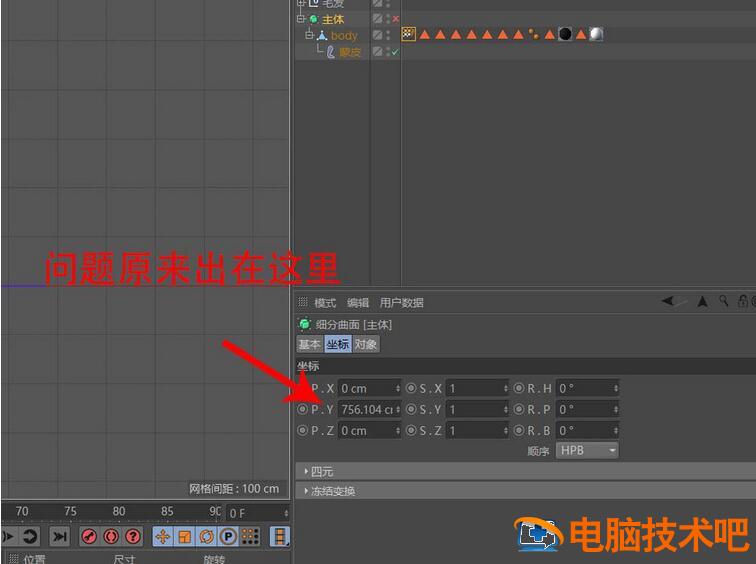Select the triangle tag between the two material spheres
Screen dimensions: 756x564
tap(581, 34)
